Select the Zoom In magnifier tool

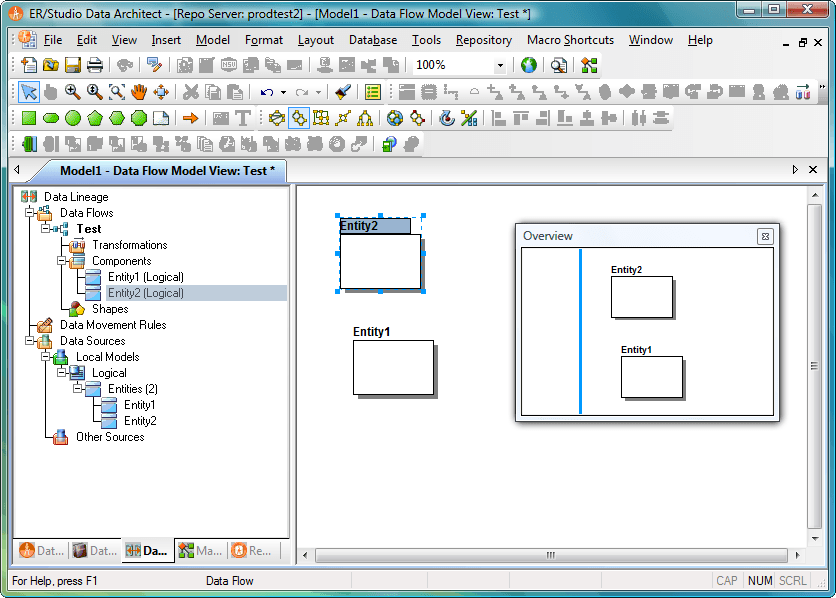tap(73, 92)
